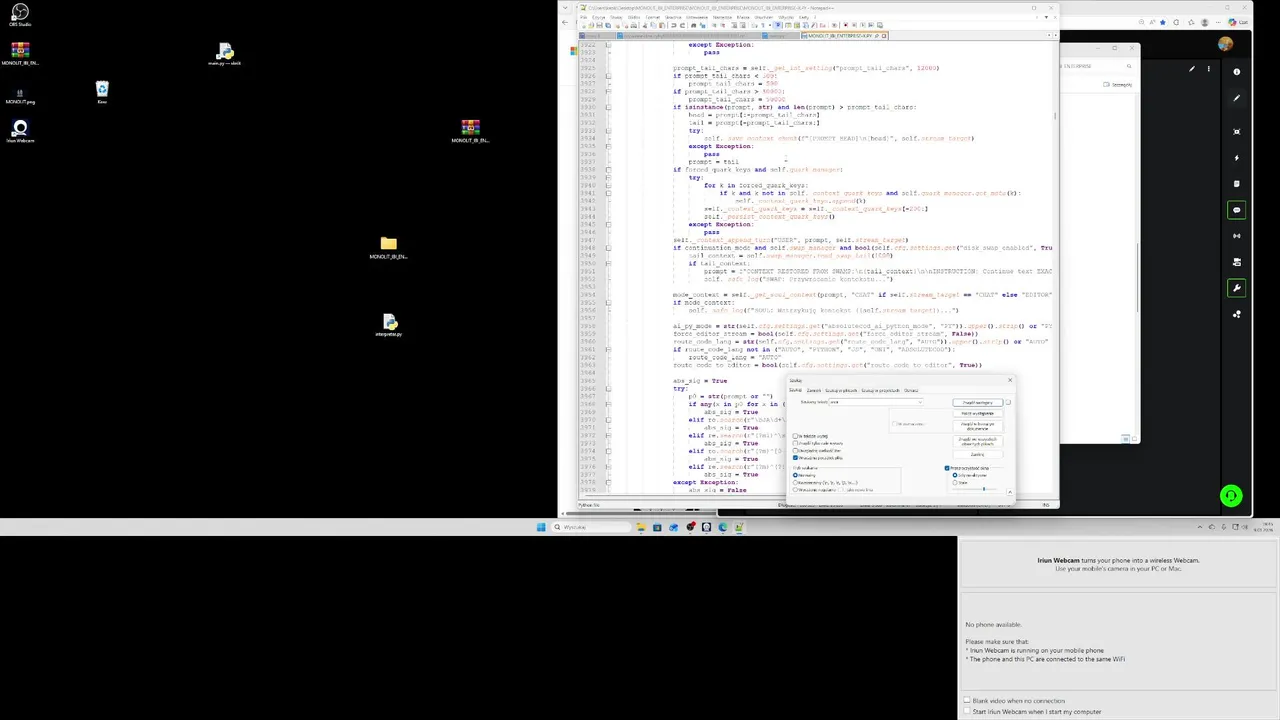
Task: Check 'Blank video when no connection' in Iriun
Action: coord(967,701)
